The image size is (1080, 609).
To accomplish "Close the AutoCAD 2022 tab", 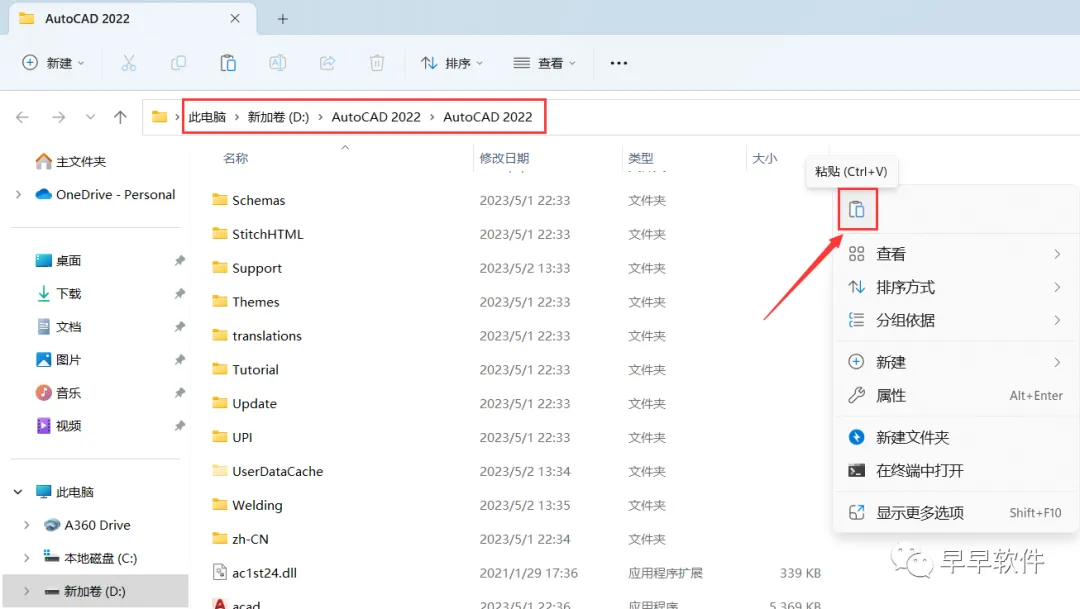I will pos(235,19).
